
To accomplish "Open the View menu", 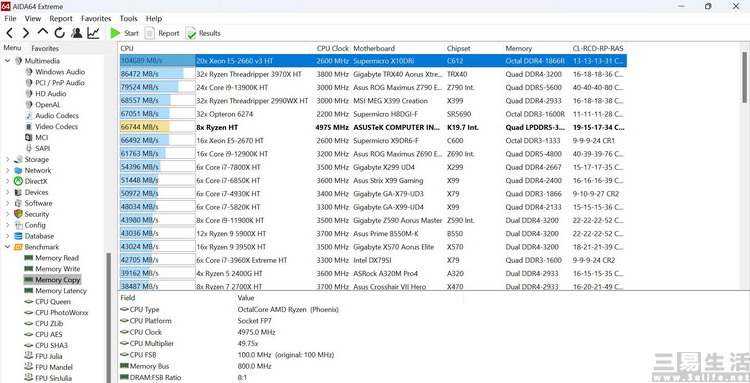I will (33, 19).
